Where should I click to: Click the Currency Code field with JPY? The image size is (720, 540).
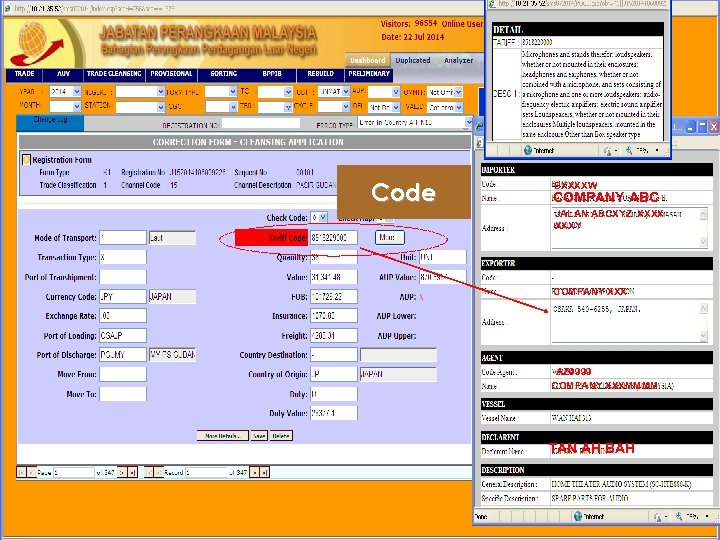[123, 297]
